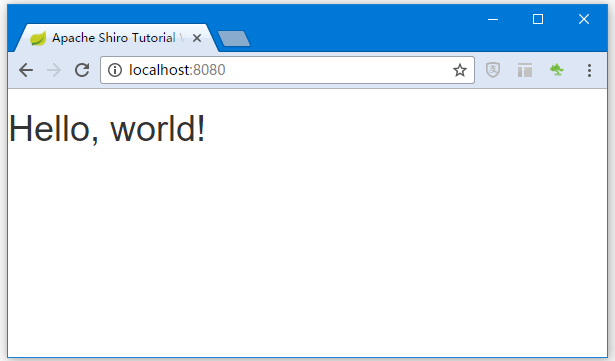
Task: Open the Chrome three-dot menu
Action: tap(589, 70)
